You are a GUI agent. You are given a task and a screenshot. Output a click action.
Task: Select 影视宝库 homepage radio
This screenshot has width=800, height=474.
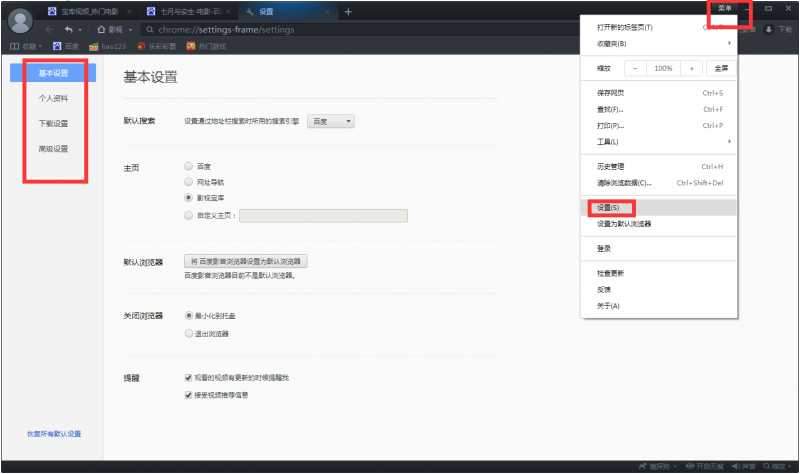coord(188,197)
